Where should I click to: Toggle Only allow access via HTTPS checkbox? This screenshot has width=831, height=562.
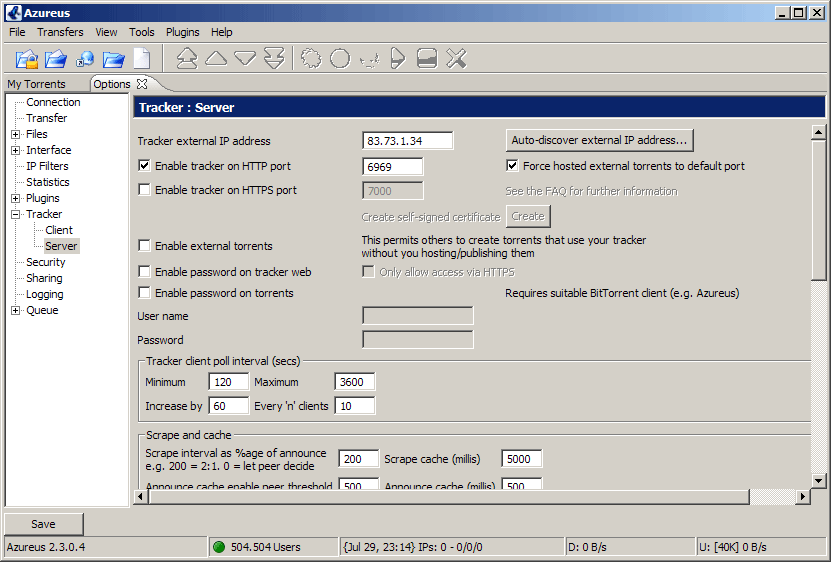click(x=368, y=271)
